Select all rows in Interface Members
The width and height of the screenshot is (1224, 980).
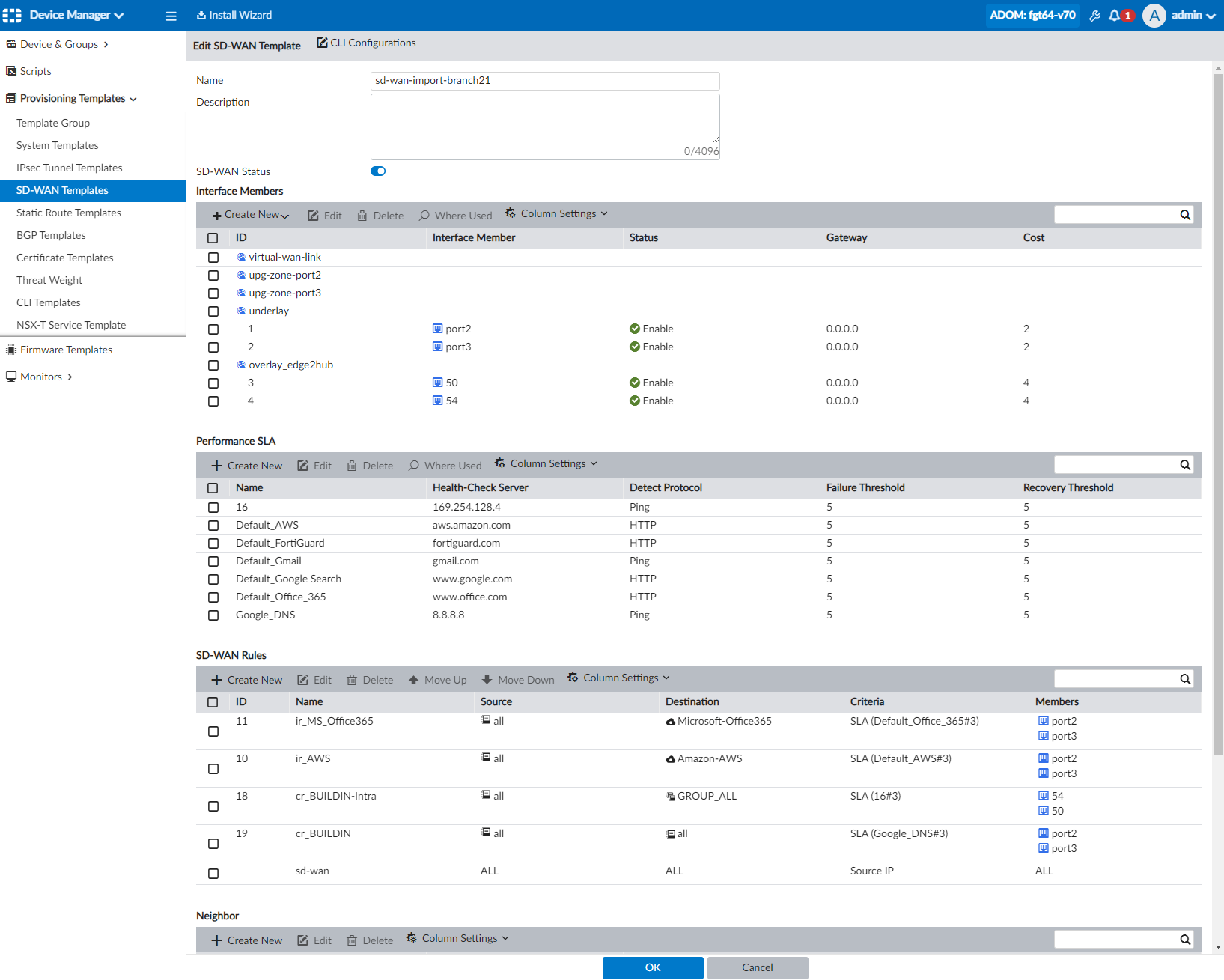[x=213, y=237]
